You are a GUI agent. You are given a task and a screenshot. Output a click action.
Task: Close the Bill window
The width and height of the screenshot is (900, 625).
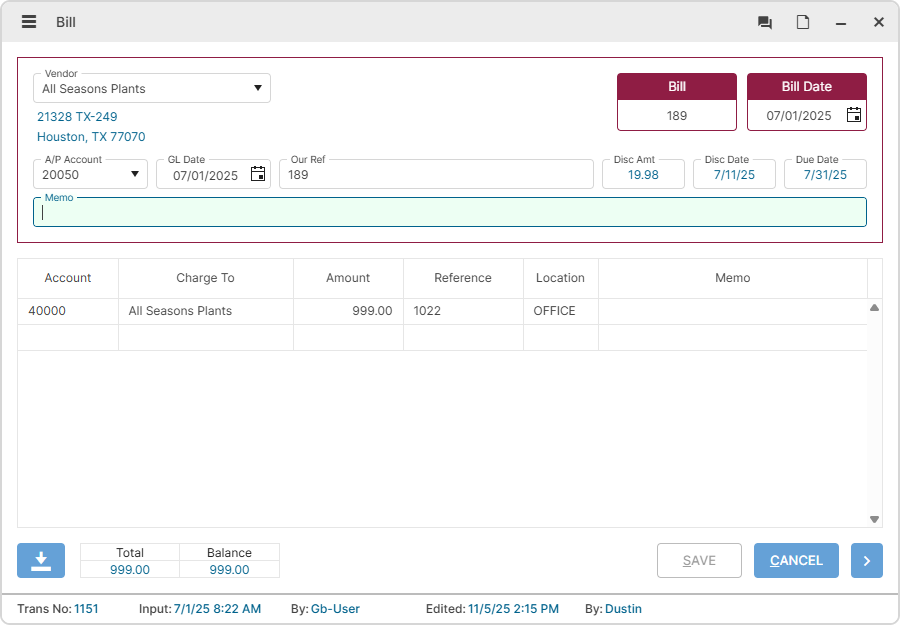(879, 22)
